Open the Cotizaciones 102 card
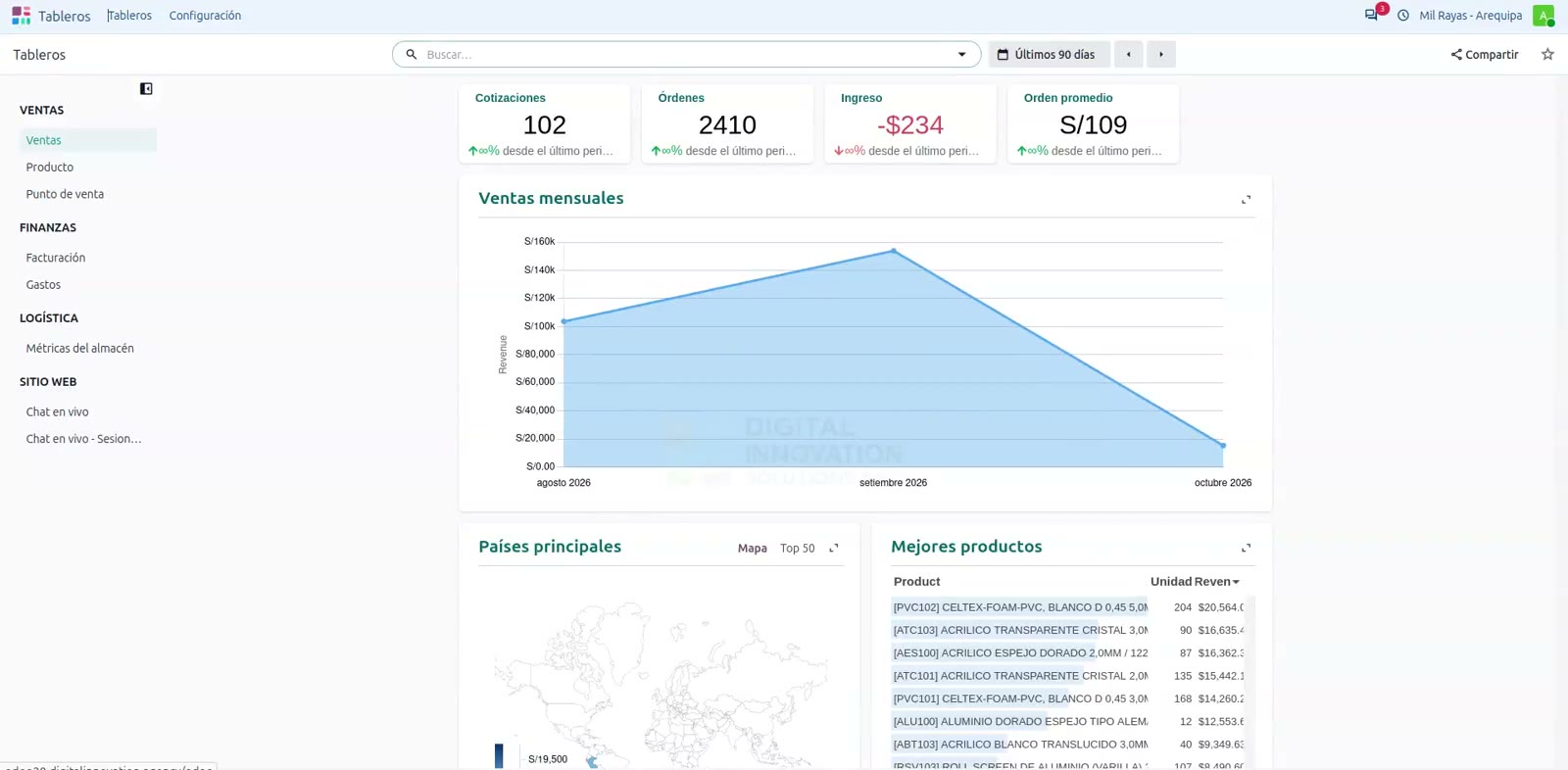 545,123
